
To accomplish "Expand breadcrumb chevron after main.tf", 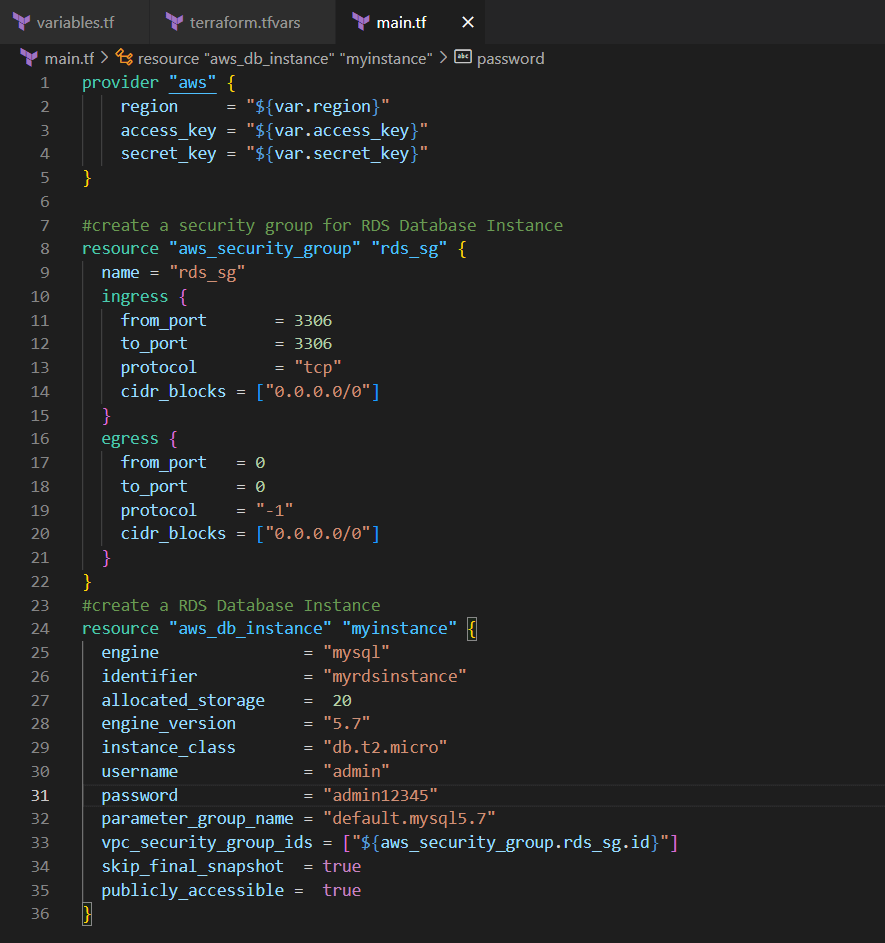I will (x=105, y=58).
